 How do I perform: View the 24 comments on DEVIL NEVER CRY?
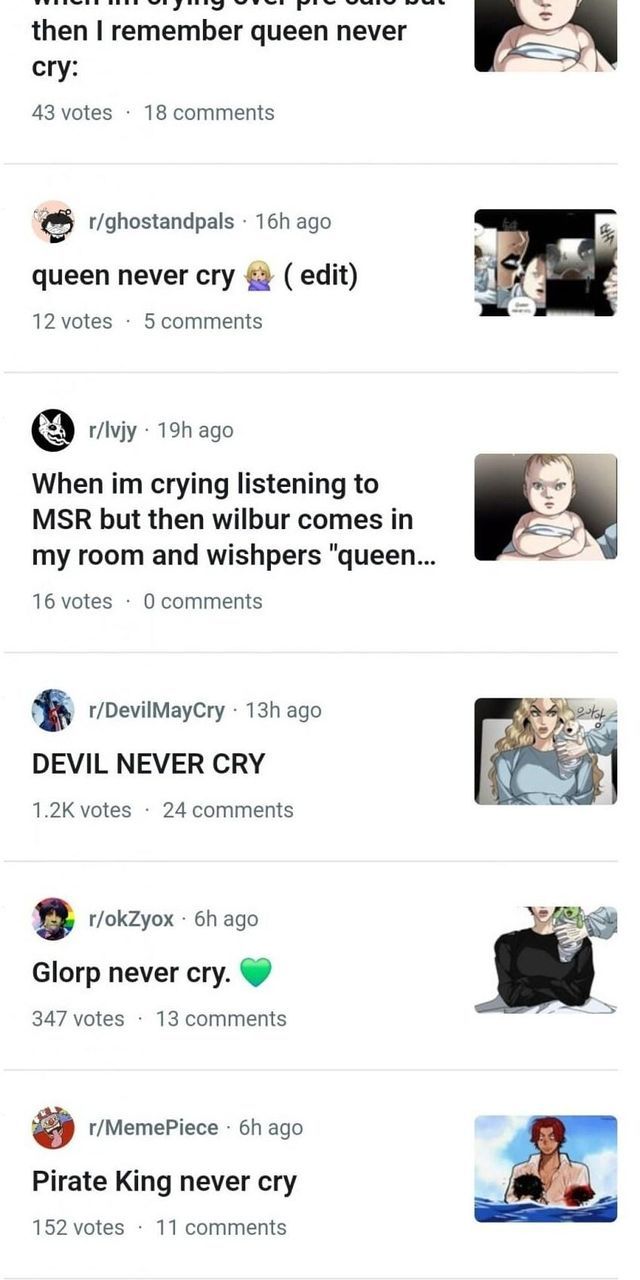pos(228,810)
